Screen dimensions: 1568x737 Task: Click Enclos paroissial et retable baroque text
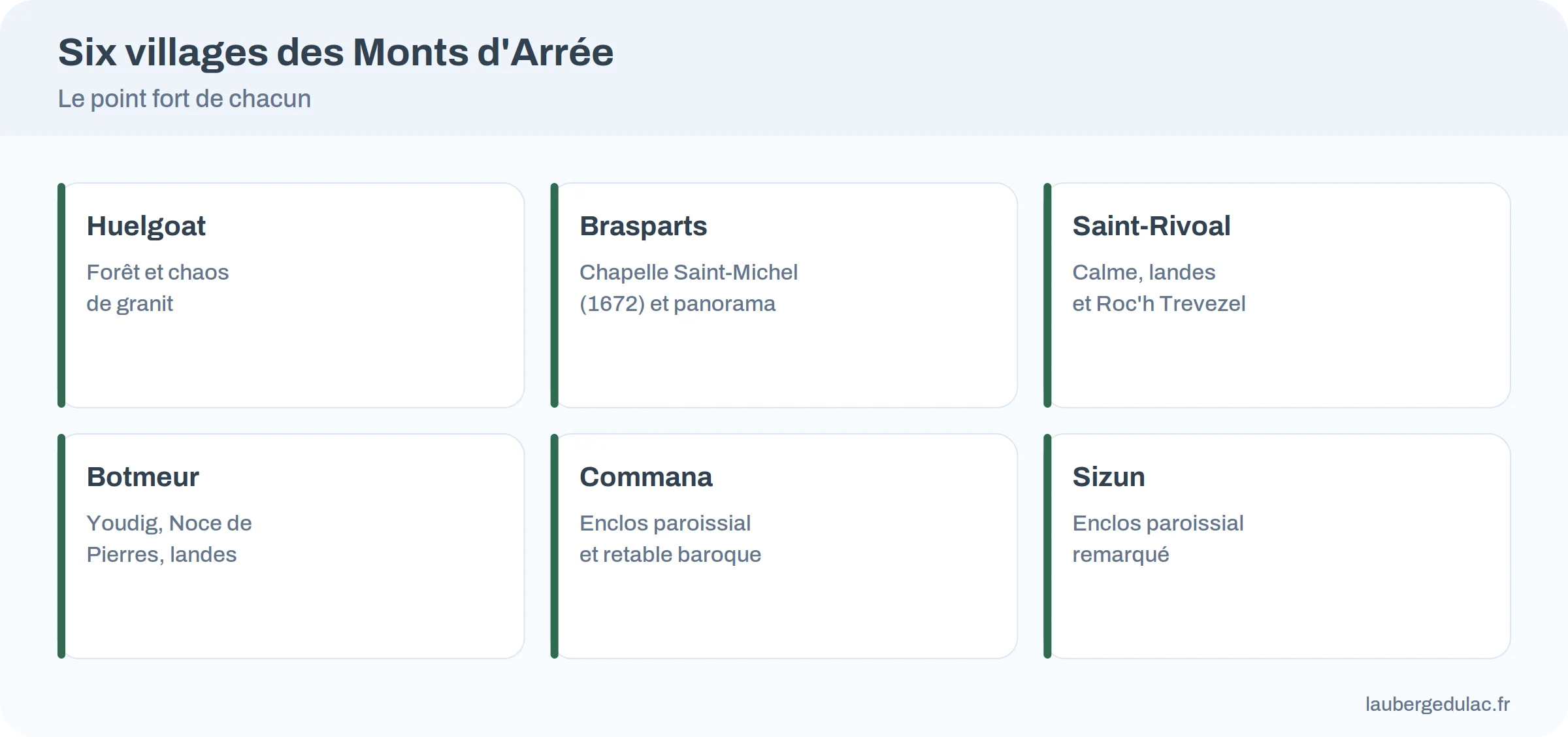point(670,538)
